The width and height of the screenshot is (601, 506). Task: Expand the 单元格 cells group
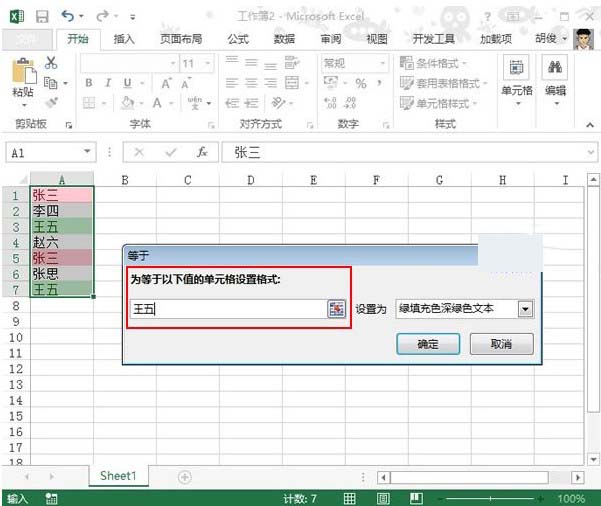click(x=517, y=81)
